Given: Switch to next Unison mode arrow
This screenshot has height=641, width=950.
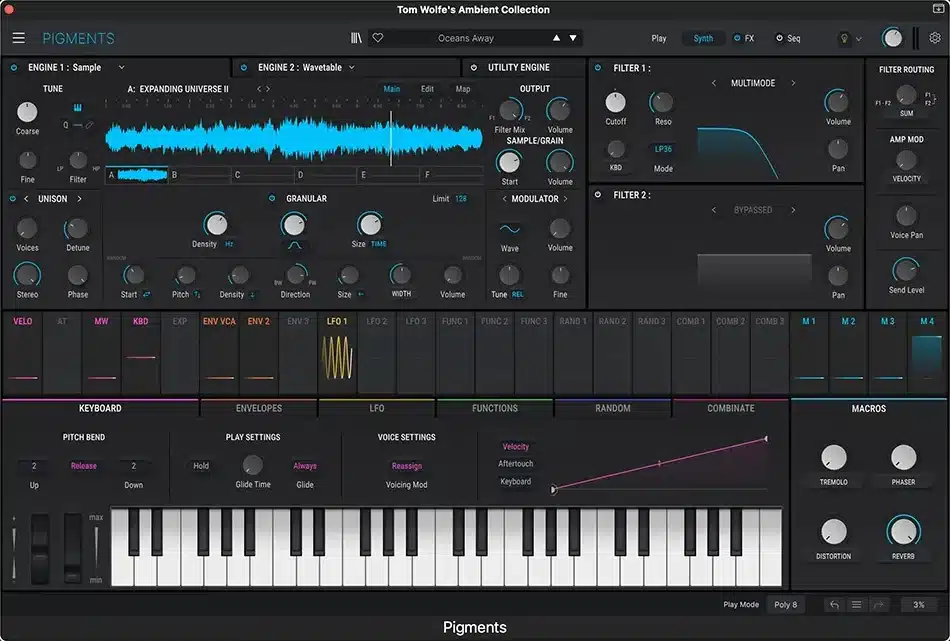Looking at the screenshot, I should [79, 199].
